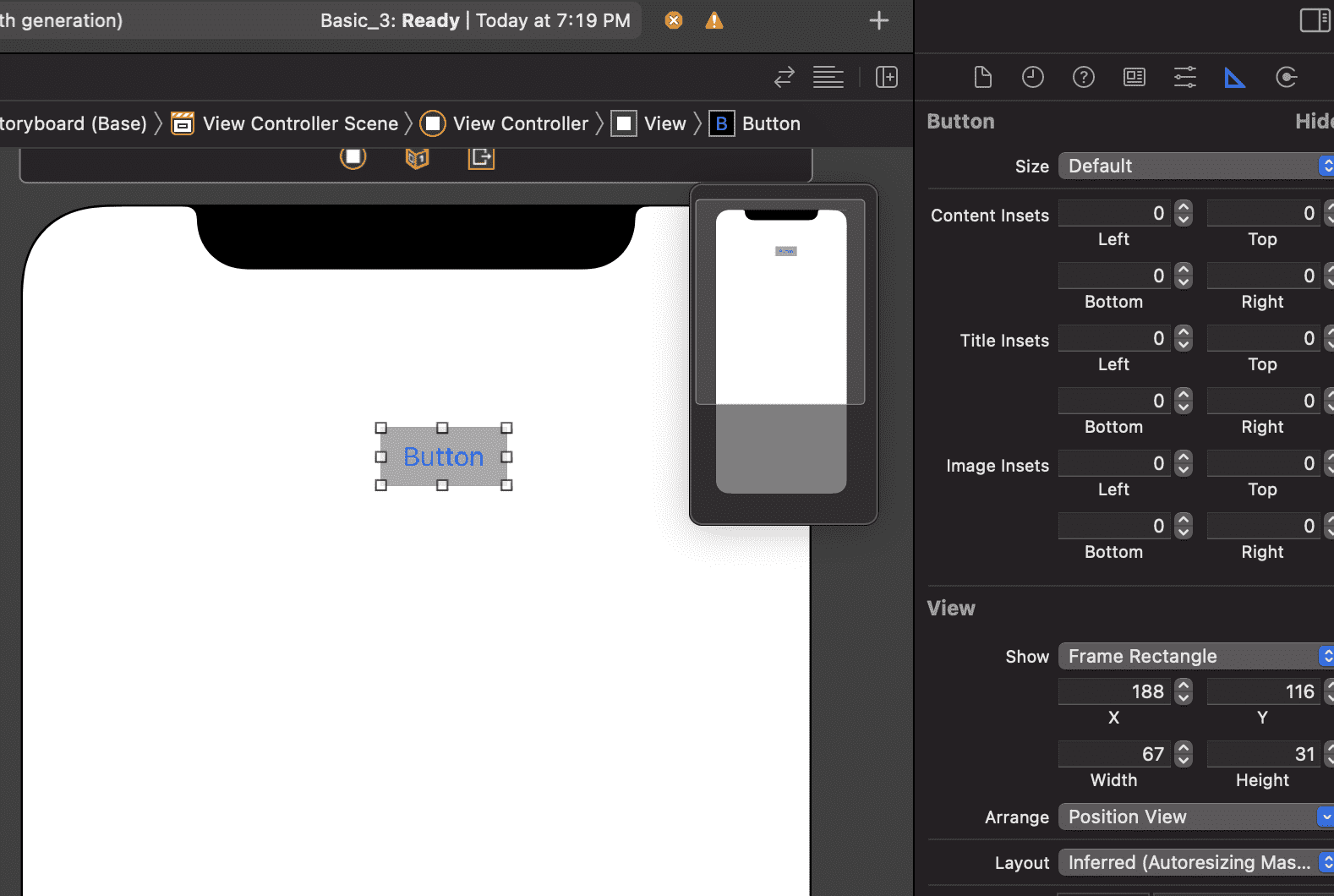
Task: Click the Width input field
Action: tap(1114, 754)
